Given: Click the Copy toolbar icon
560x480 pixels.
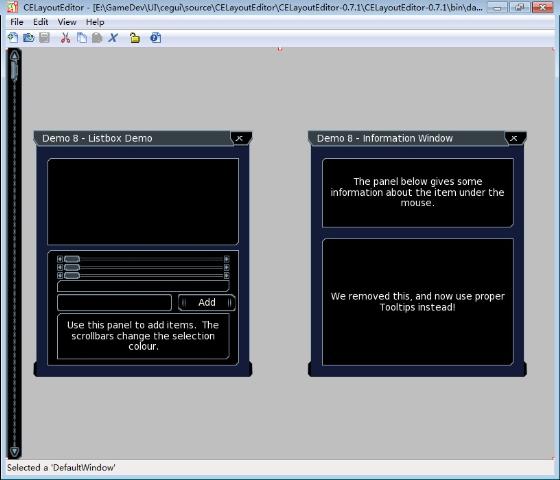Looking at the screenshot, I should coord(82,38).
